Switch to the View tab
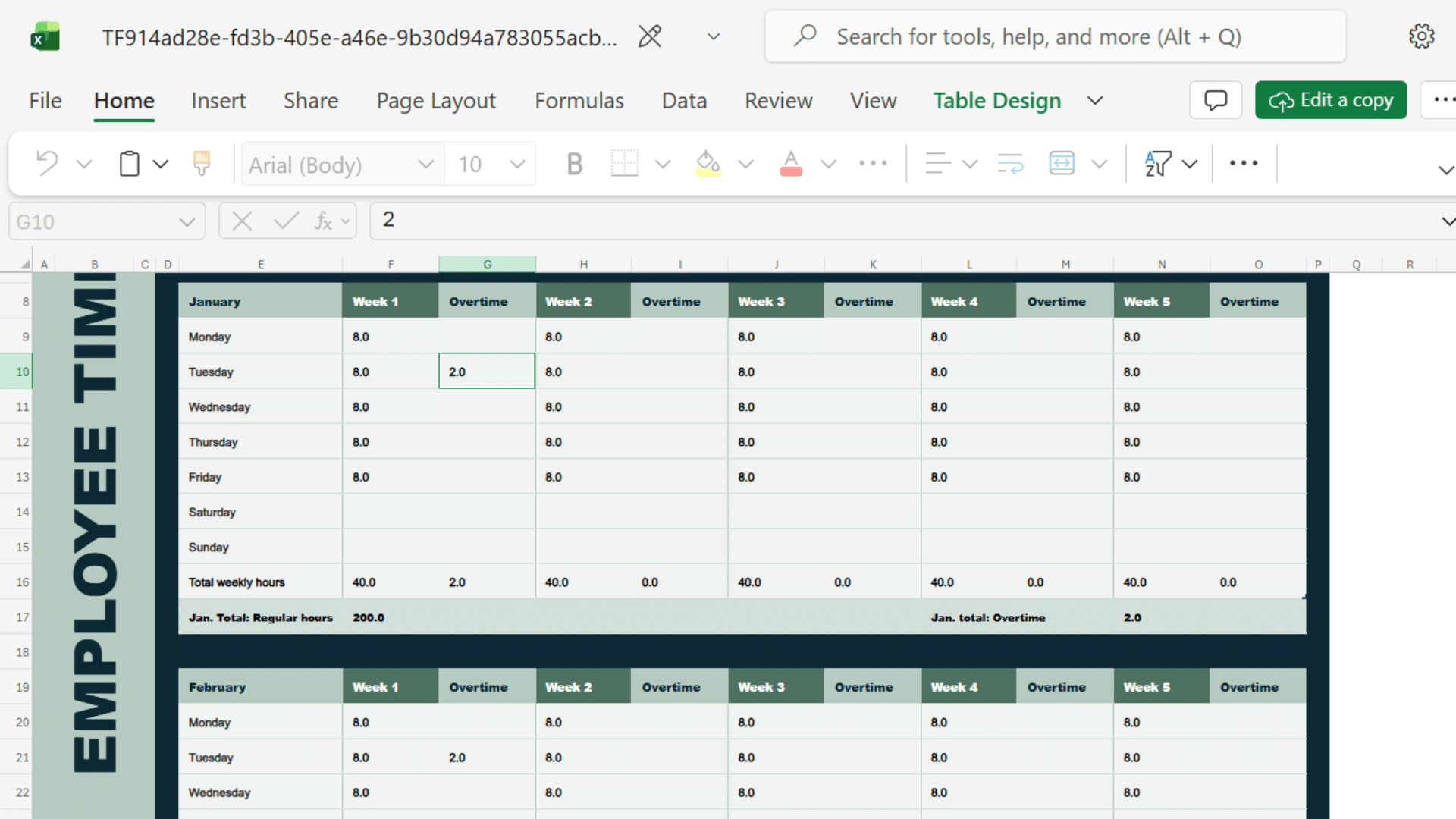This screenshot has height=819, width=1456. [873, 101]
